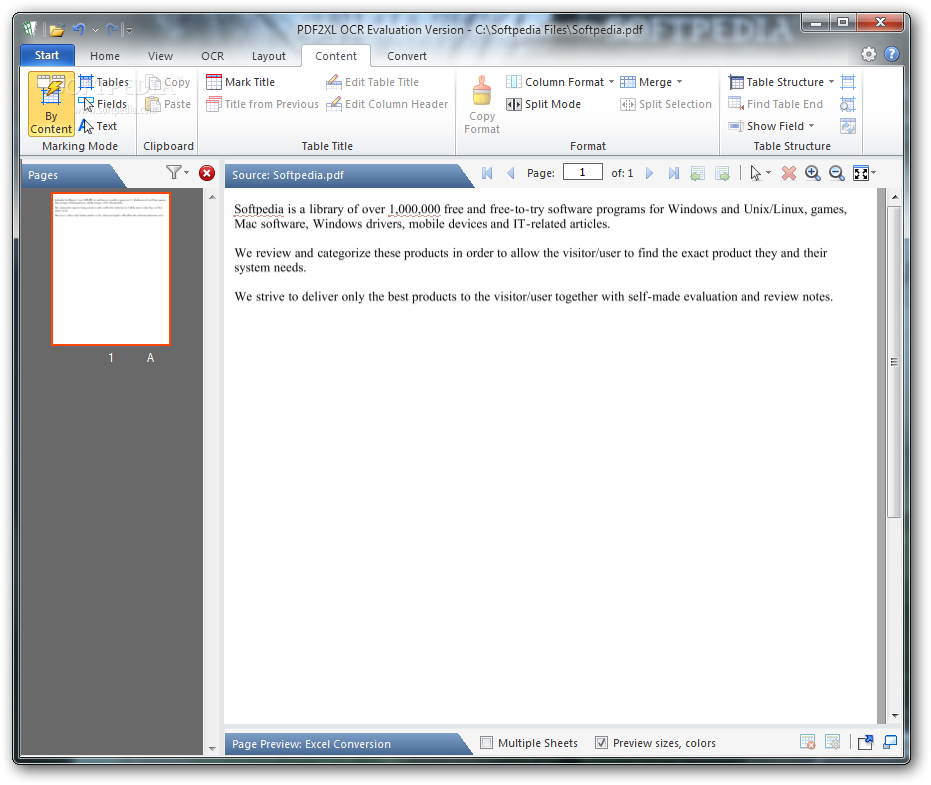Select the Content tab
This screenshot has width=931, height=785.
click(x=336, y=56)
